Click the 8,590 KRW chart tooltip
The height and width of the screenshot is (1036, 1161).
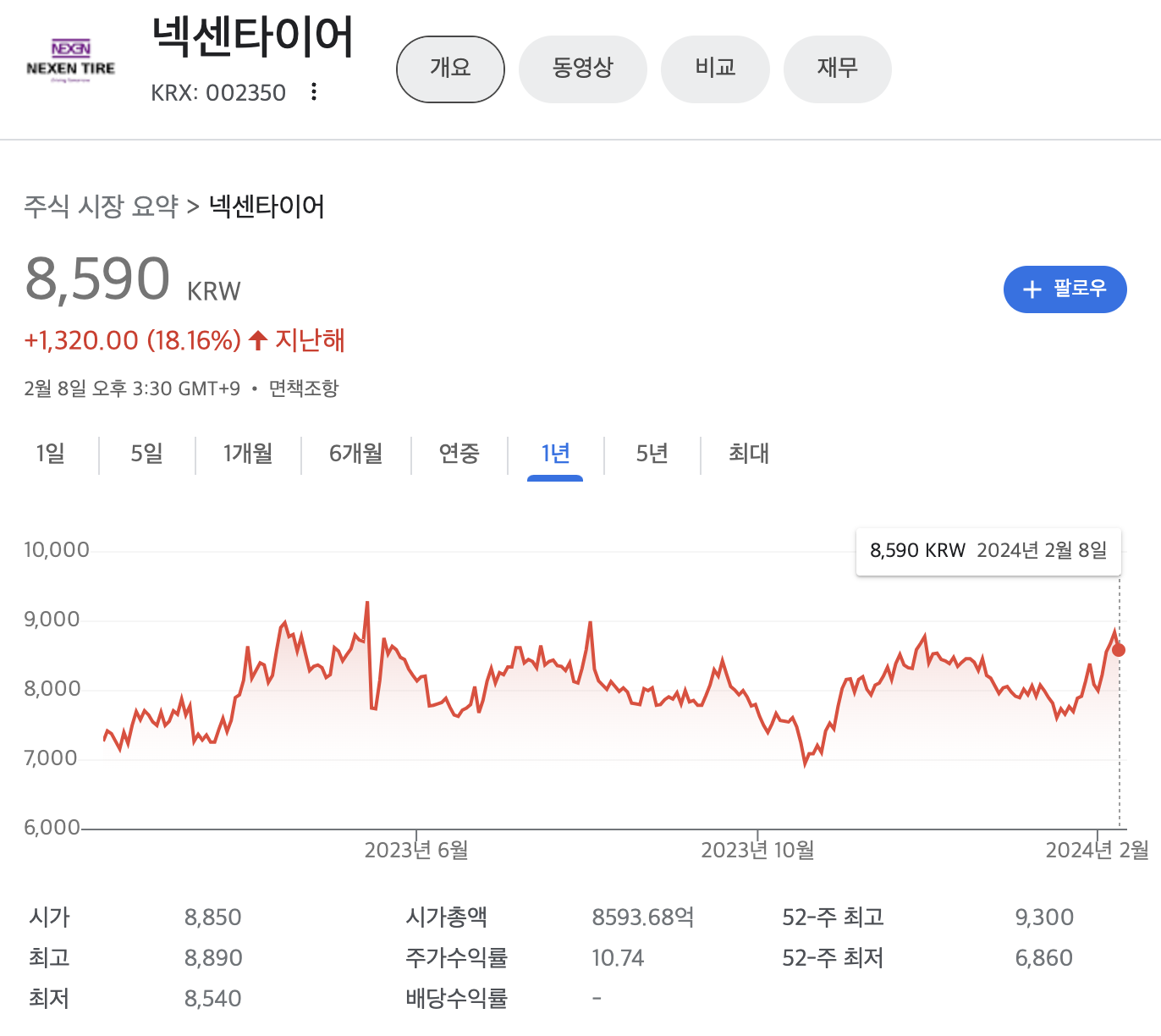(988, 551)
